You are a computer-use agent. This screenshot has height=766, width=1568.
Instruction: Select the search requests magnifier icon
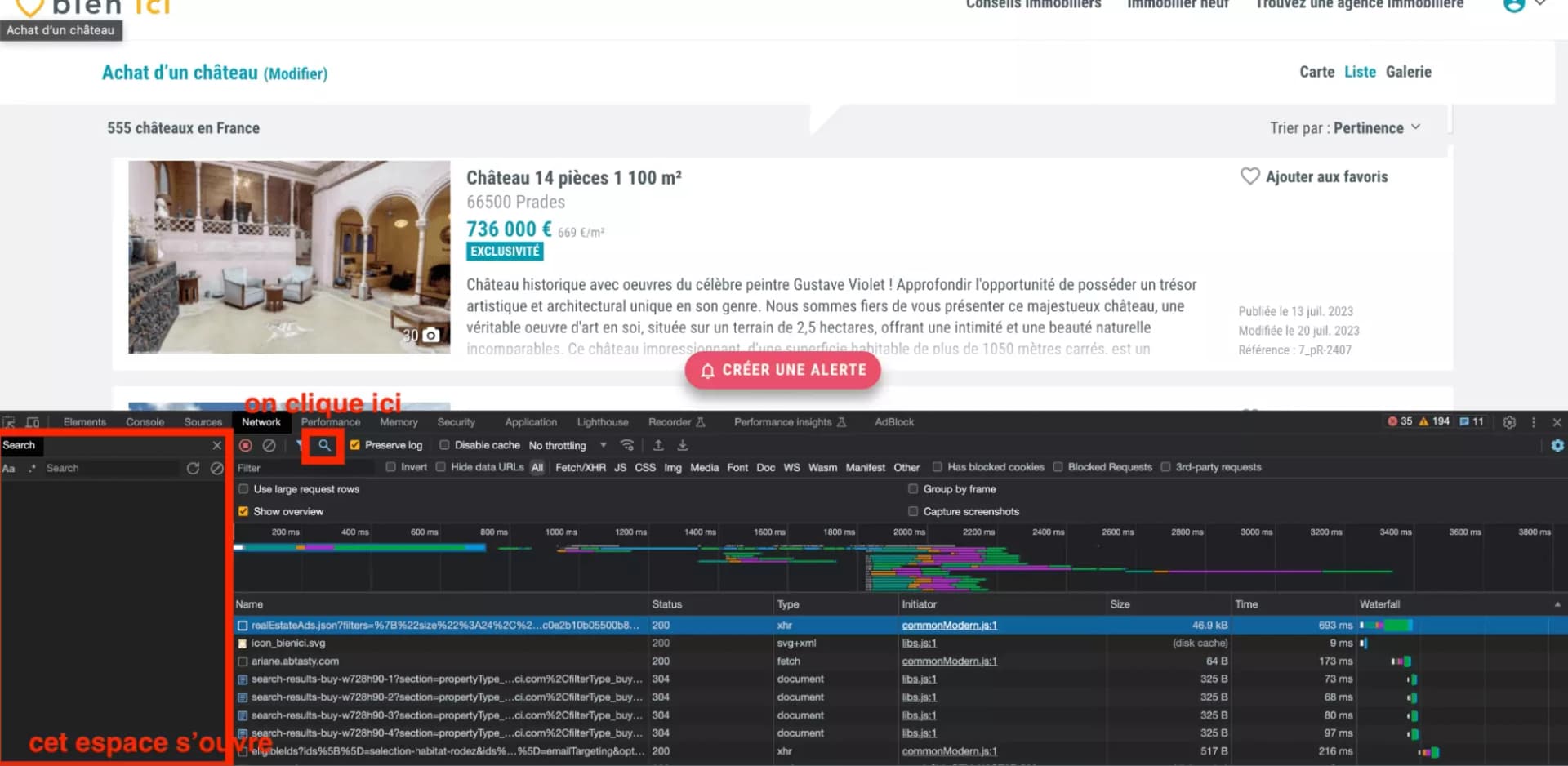[323, 445]
